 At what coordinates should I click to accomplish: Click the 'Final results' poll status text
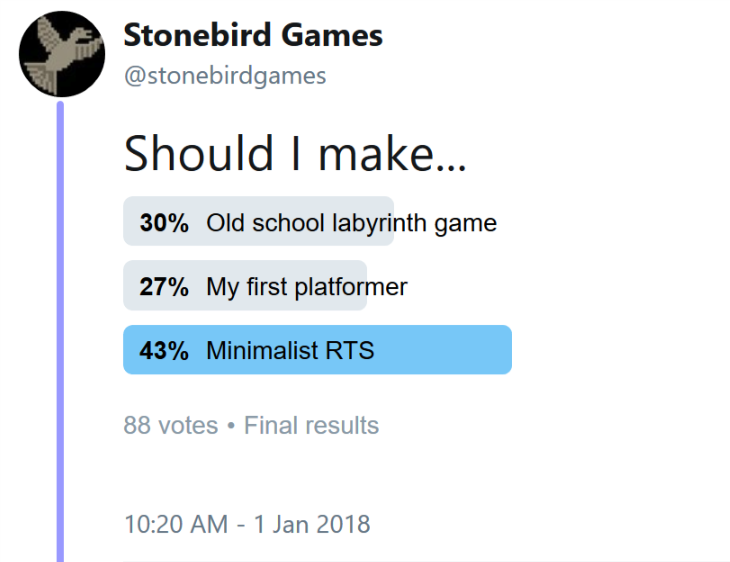coord(311,425)
